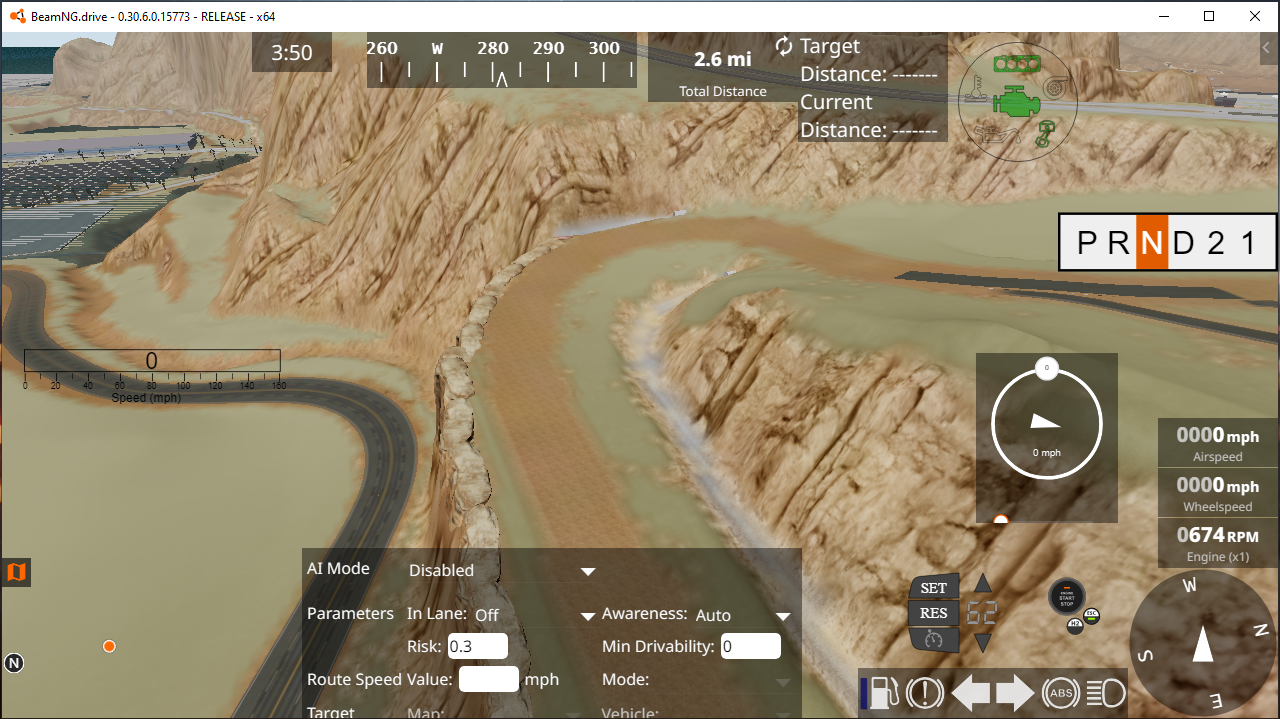
Task: Open the In Lane Off dropdown
Action: (535, 615)
